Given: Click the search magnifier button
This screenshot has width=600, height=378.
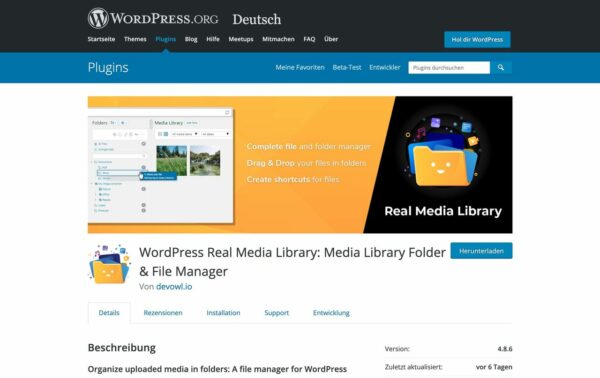Looking at the screenshot, I should (501, 68).
